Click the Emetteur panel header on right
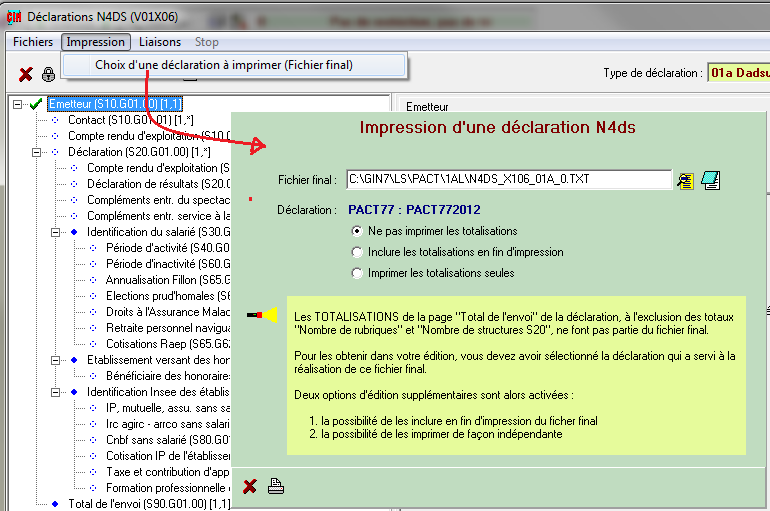 coord(427,107)
